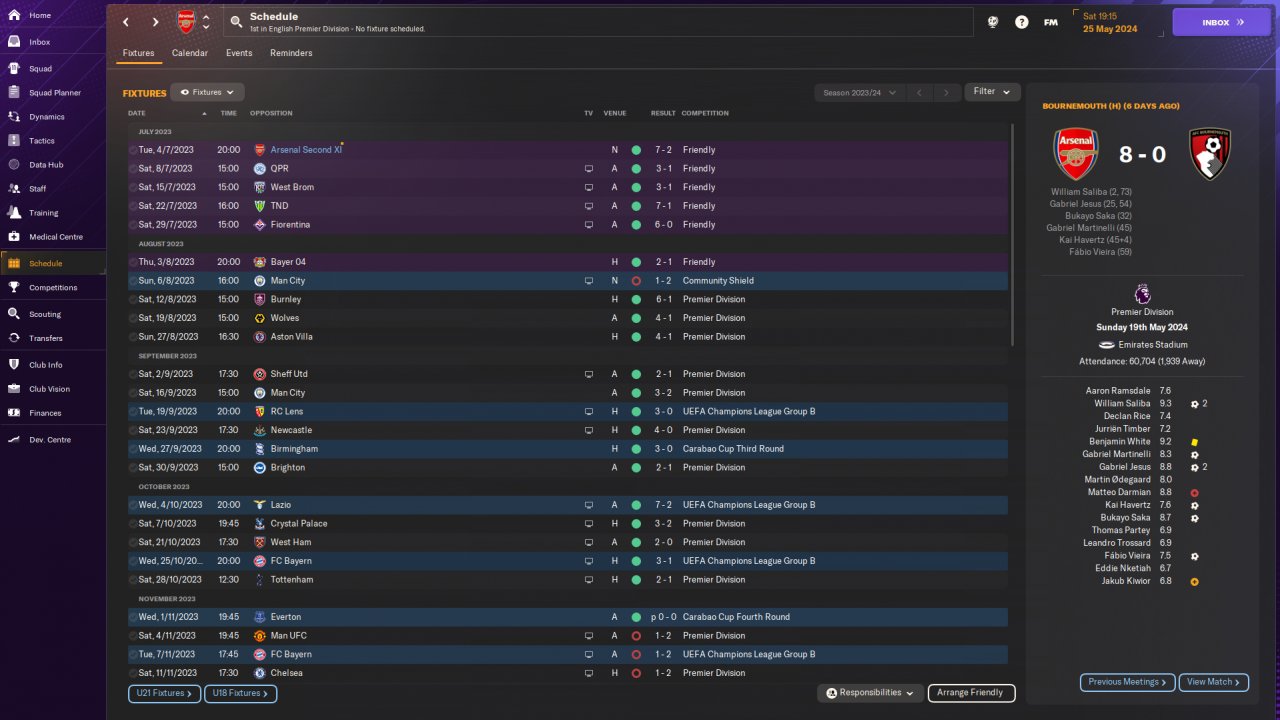Viewport: 1280px width, 720px height.
Task: Open the Finances sidebar icon
Action: 14,413
